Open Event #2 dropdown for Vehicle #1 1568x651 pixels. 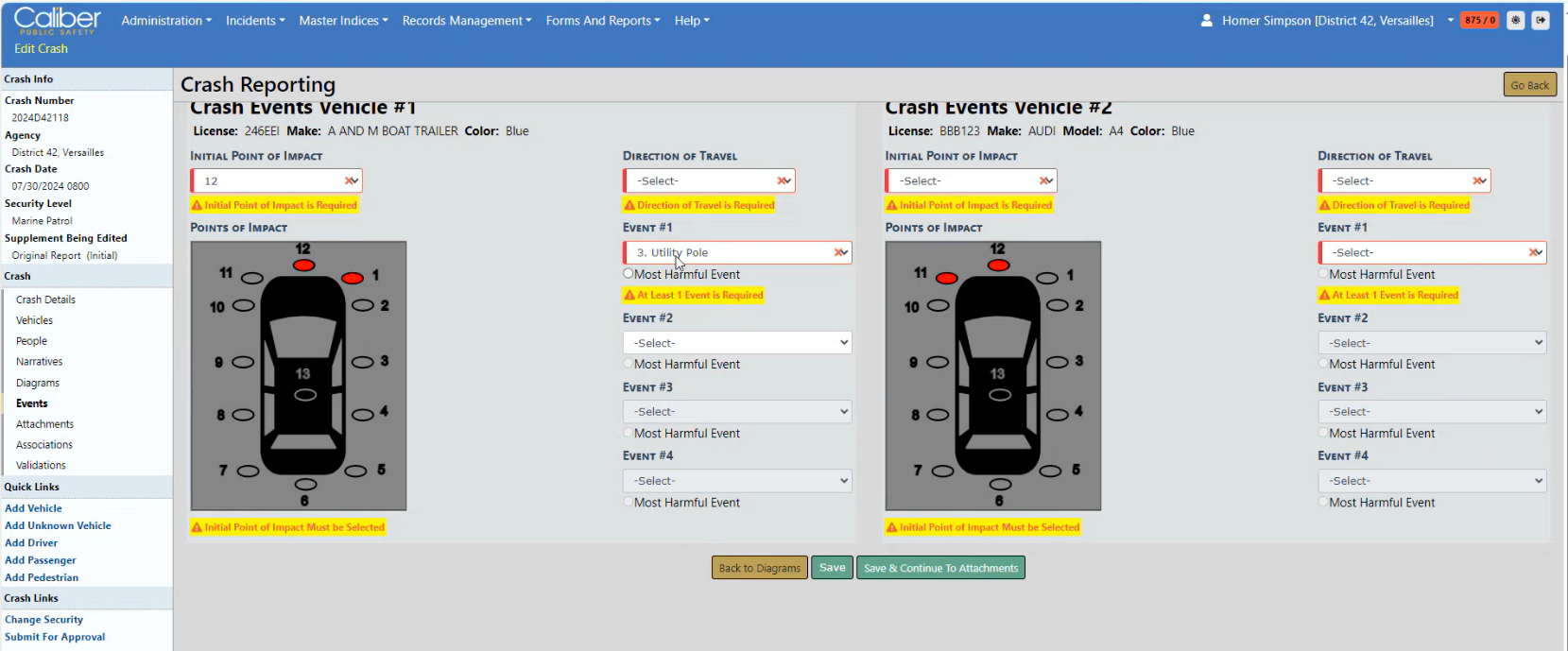tap(736, 343)
